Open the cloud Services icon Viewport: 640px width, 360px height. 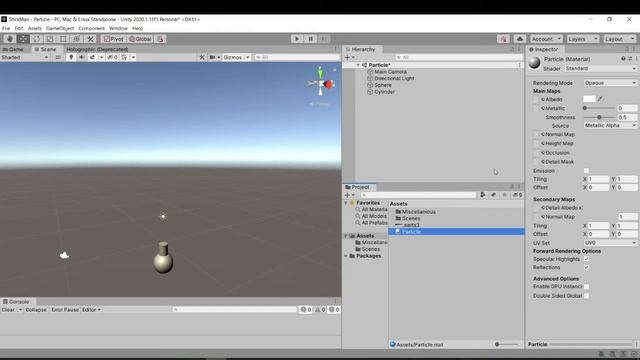pos(520,39)
